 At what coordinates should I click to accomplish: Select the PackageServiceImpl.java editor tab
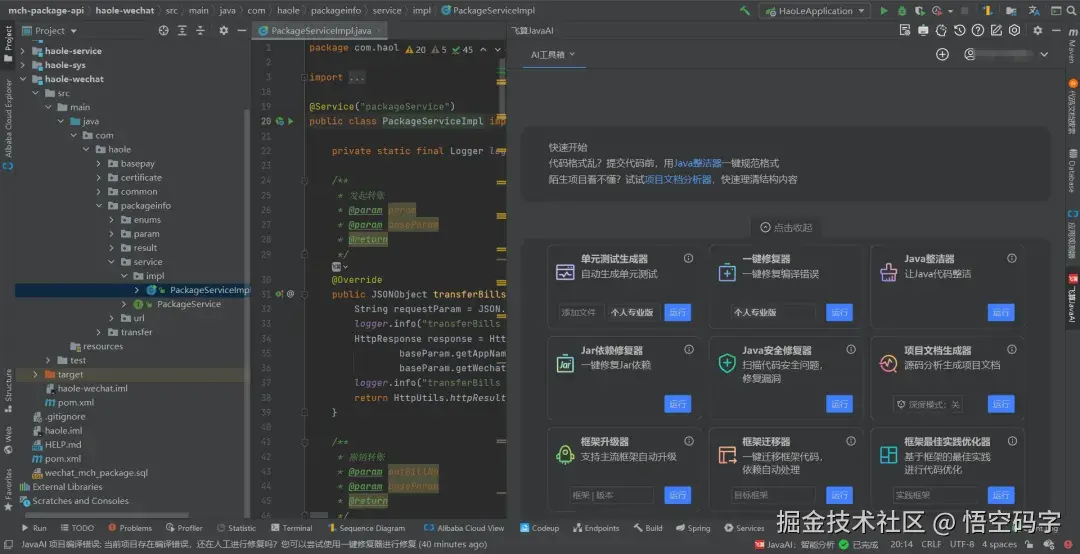point(314,31)
